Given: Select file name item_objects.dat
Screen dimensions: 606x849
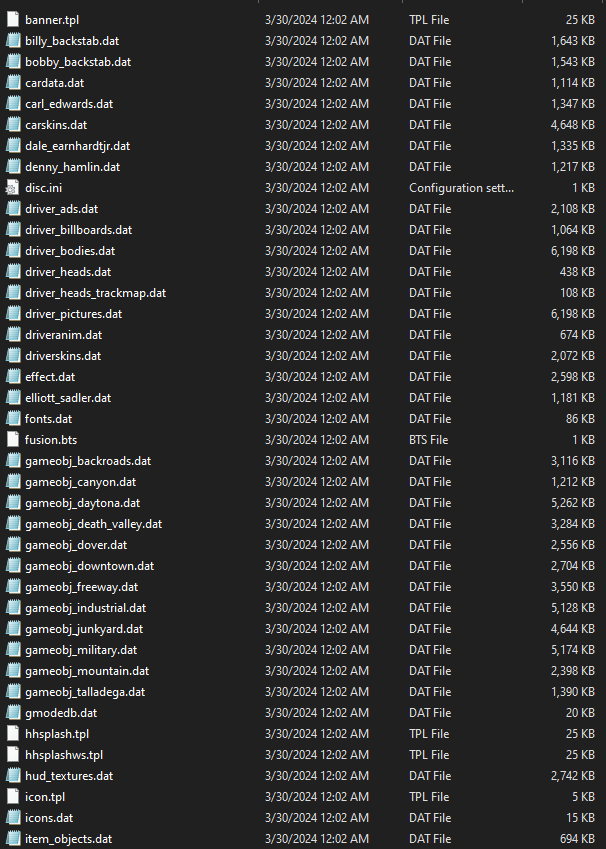Looking at the screenshot, I should click(68, 839).
